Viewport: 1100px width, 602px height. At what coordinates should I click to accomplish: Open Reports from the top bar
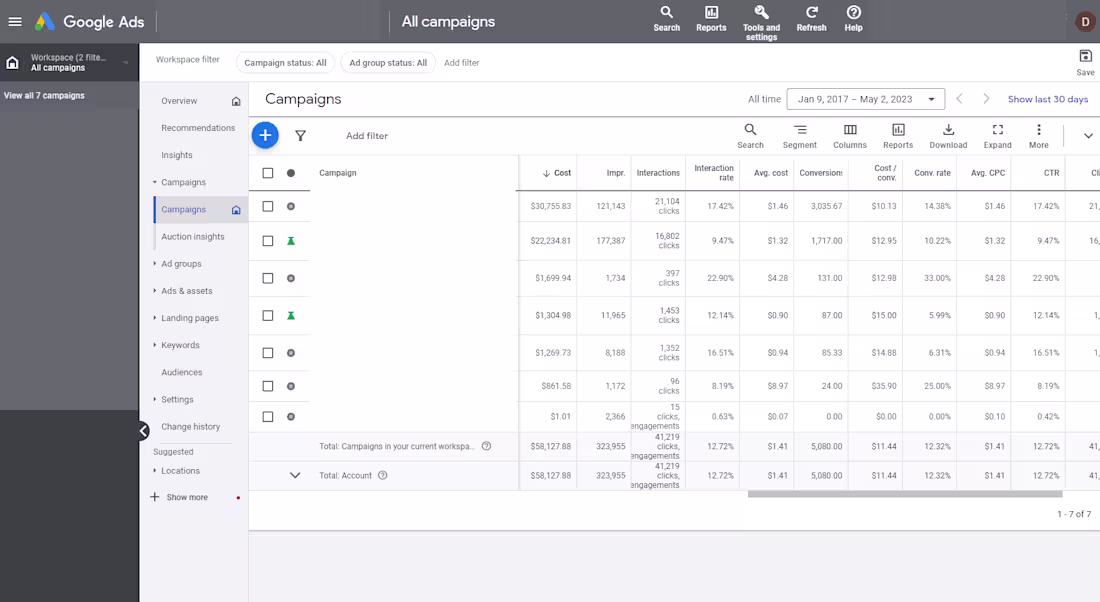click(x=710, y=21)
